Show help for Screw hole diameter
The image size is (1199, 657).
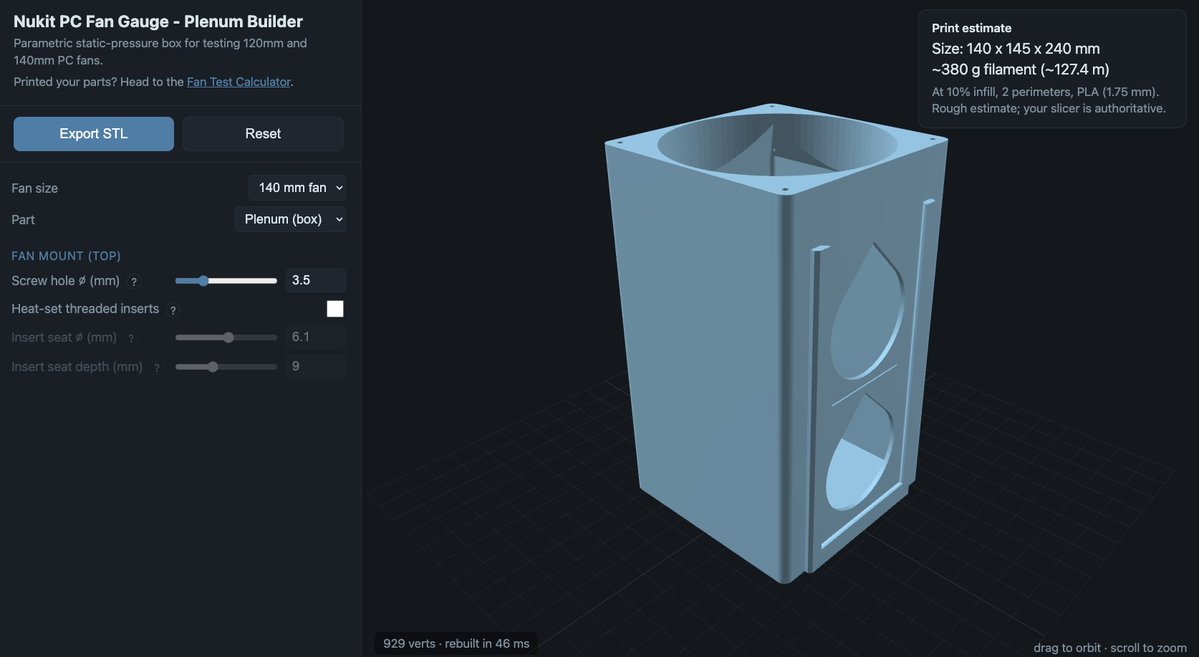[134, 281]
